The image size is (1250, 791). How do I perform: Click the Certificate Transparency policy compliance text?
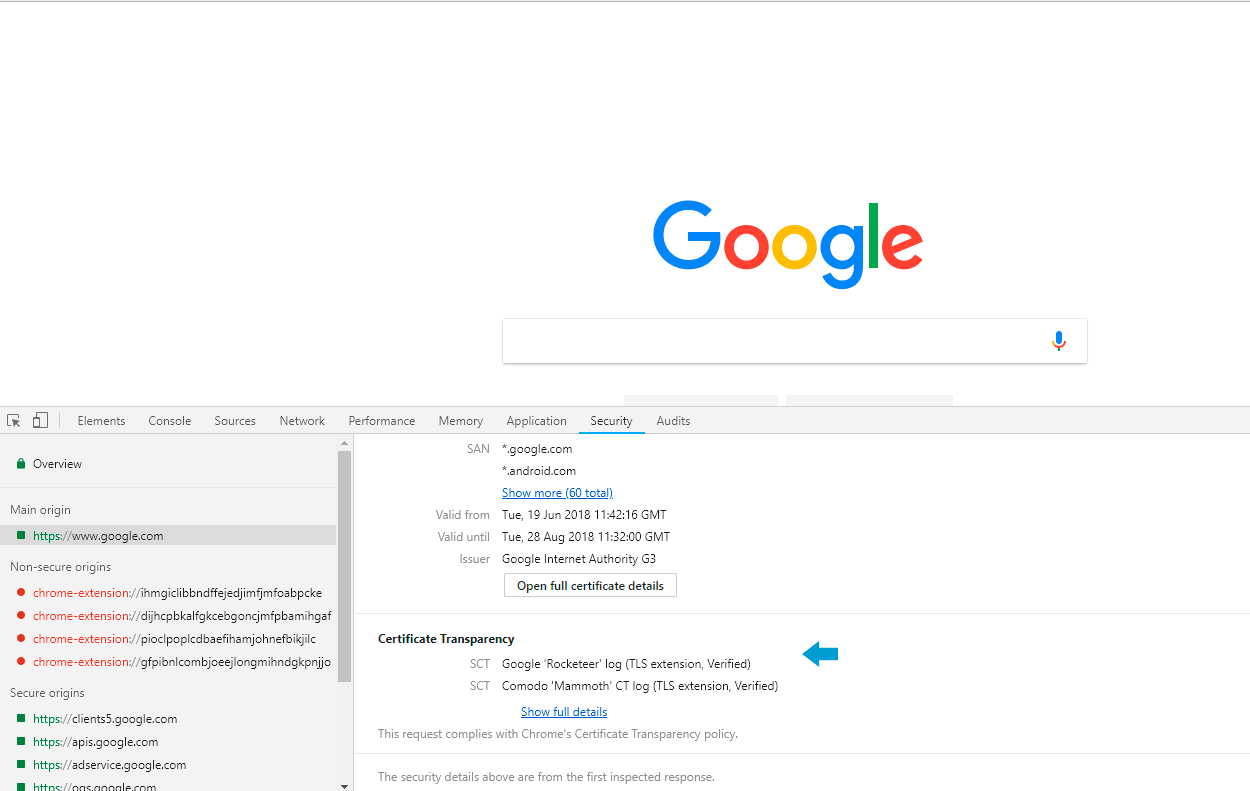(x=558, y=734)
